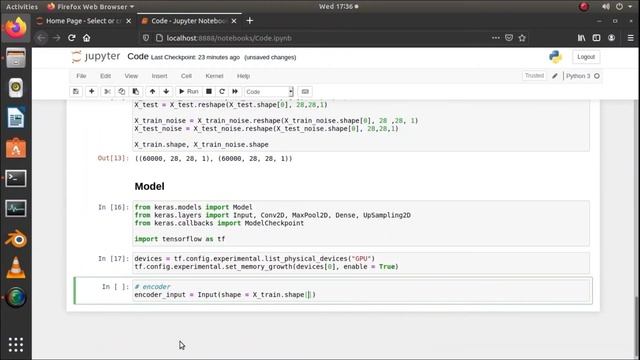Save notebook with the floppy disk icon
640x360 pixels.
(x=76, y=91)
